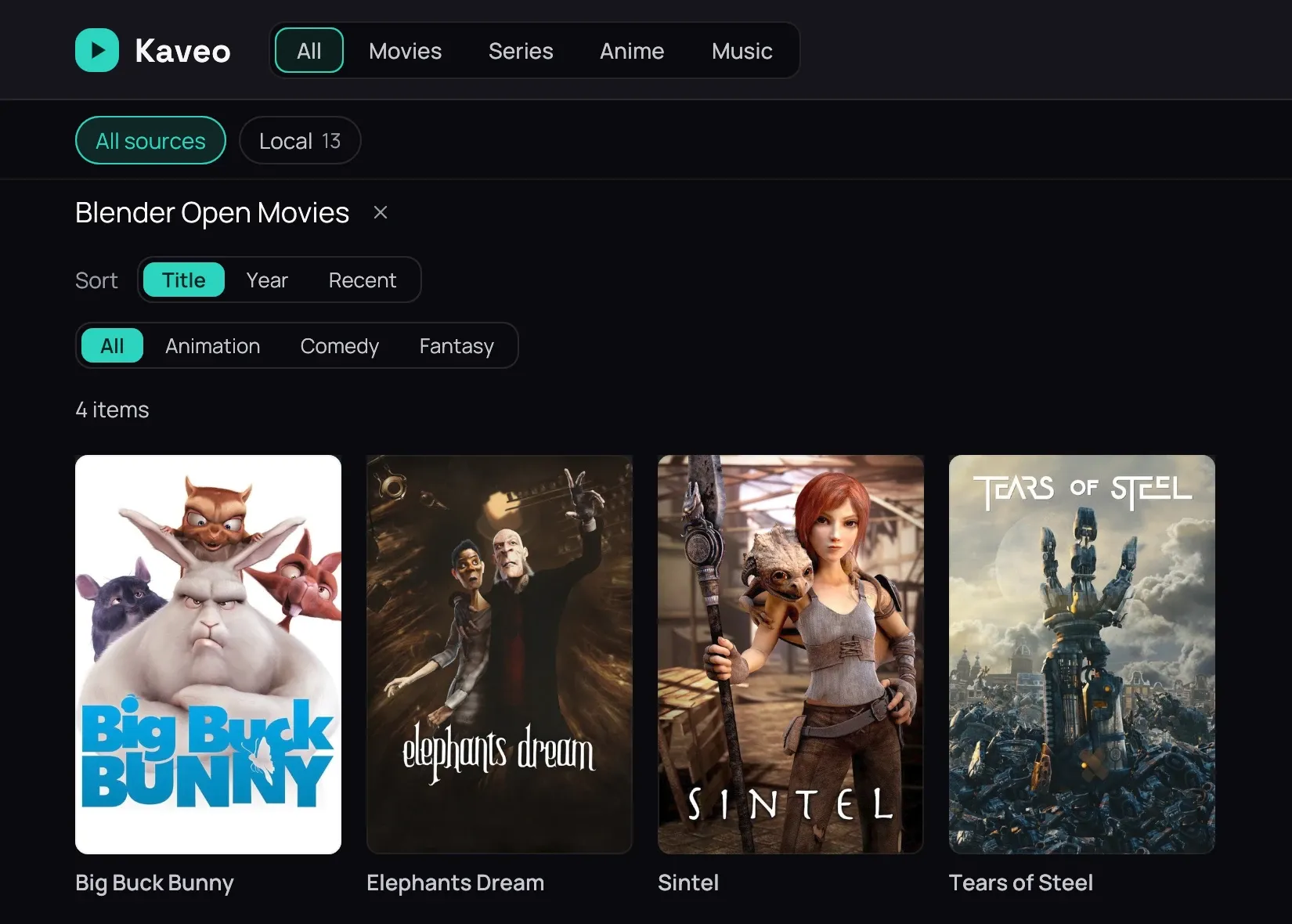Click the 4 items count text

pos(112,410)
